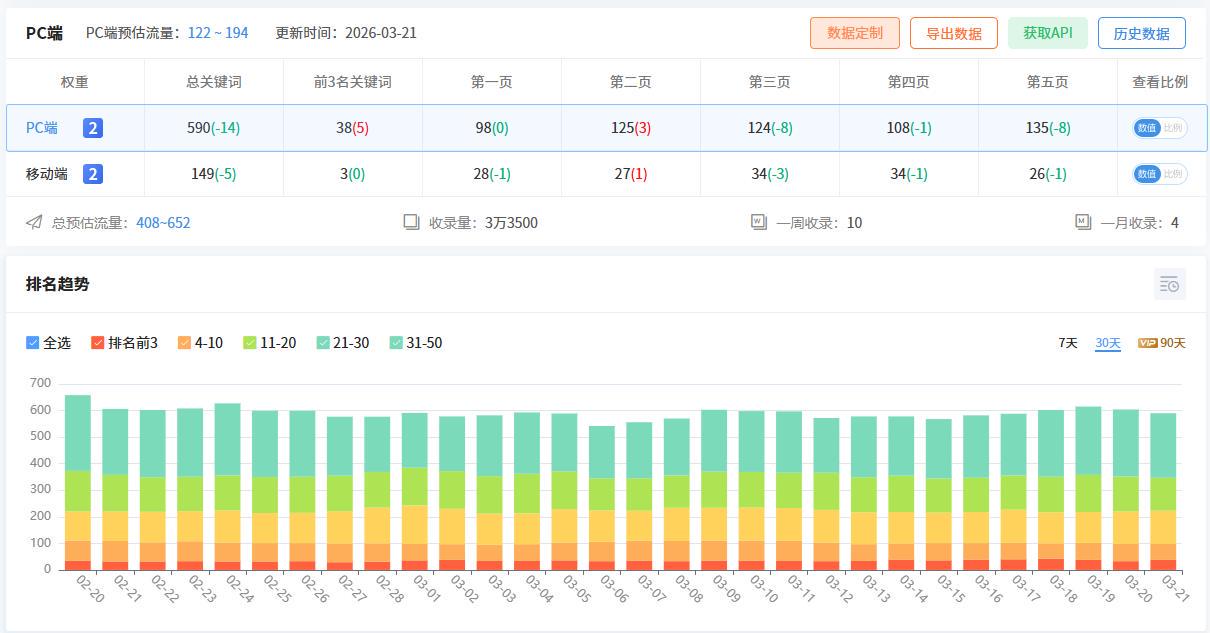Open the PC端 link in weight row
Image resolution: width=1210 pixels, height=633 pixels.
42,128
